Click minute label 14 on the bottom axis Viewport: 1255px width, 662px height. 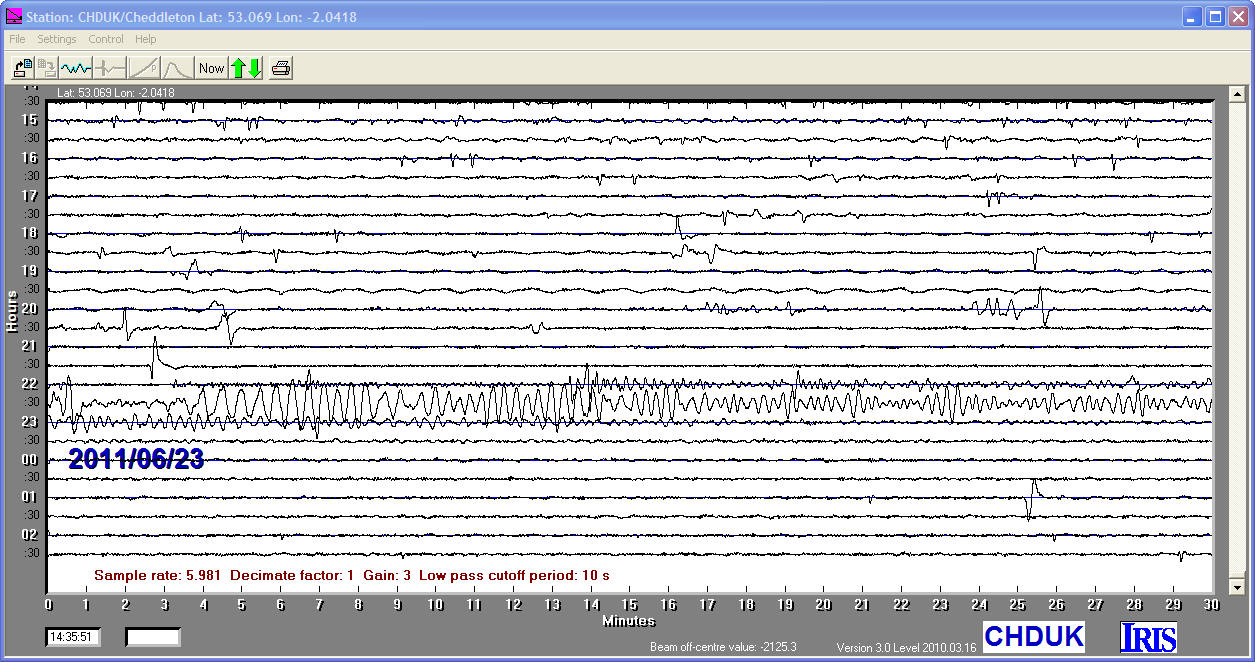click(x=591, y=605)
